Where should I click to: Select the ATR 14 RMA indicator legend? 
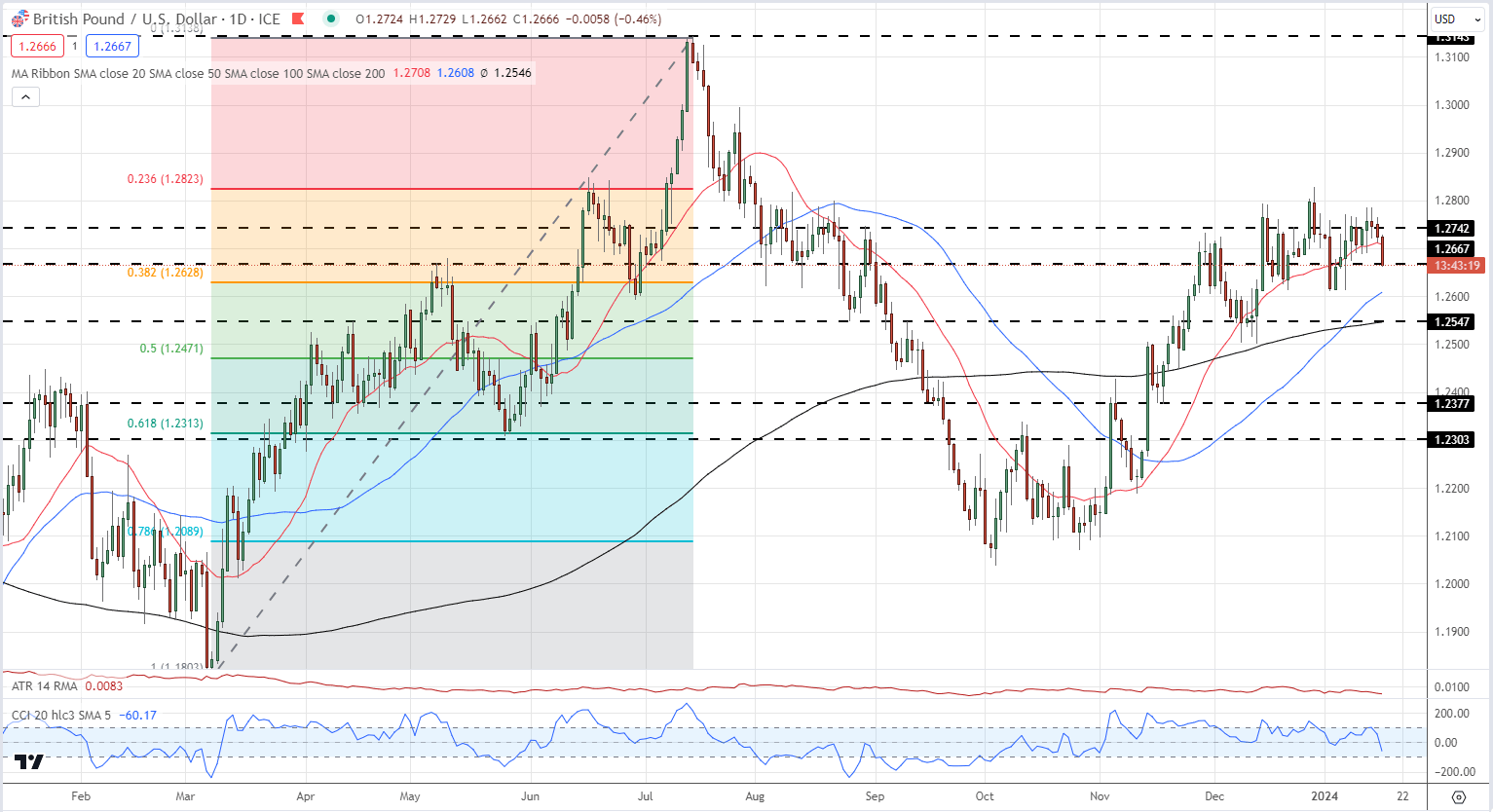44,686
